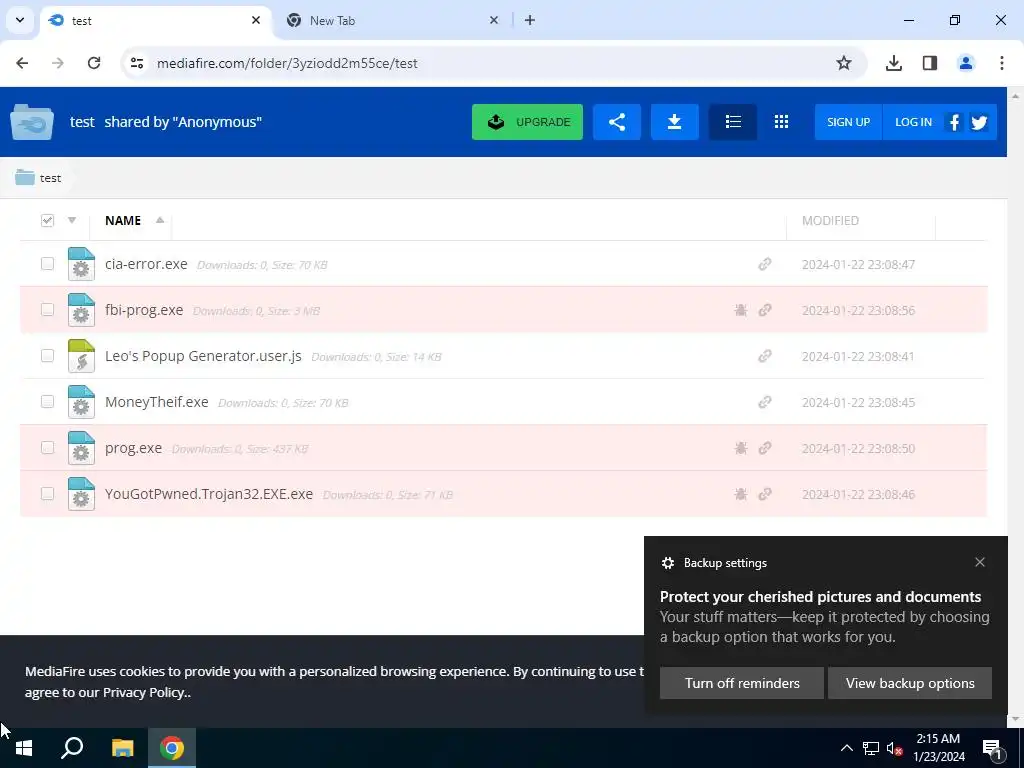
Task: Open Windows taskbar search
Action: point(72,748)
